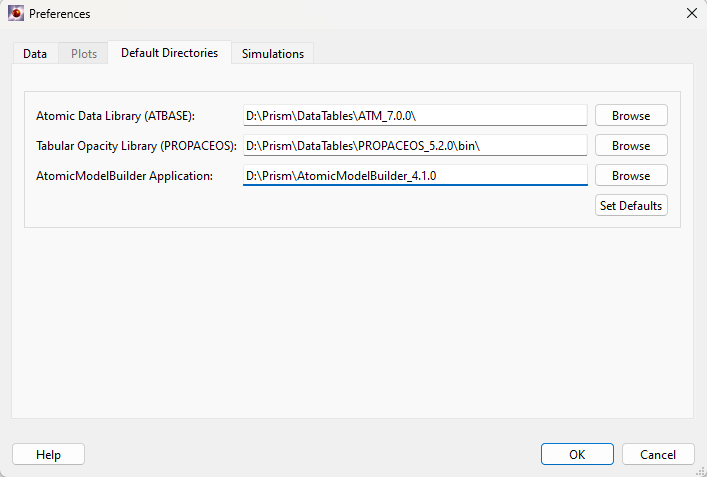Cancel the Preferences dialog
This screenshot has height=477, width=707.
658,454
